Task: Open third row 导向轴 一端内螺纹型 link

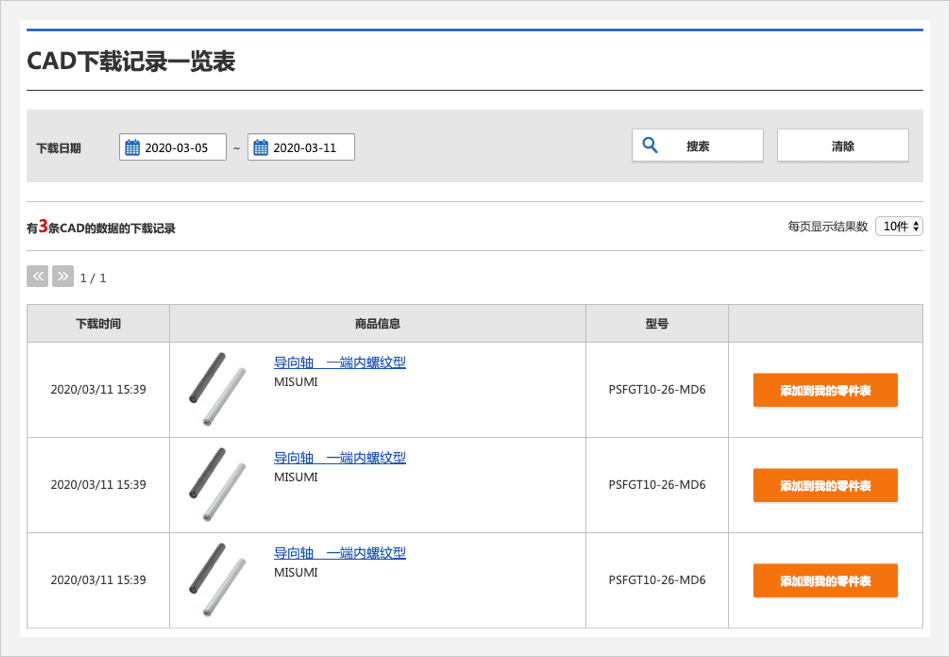Action: 339,553
